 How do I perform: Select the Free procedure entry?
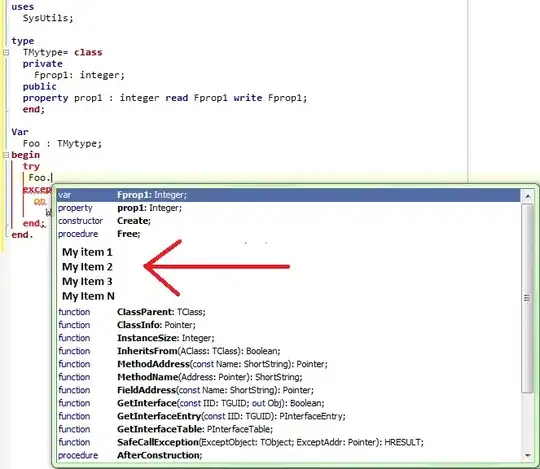(x=288, y=234)
